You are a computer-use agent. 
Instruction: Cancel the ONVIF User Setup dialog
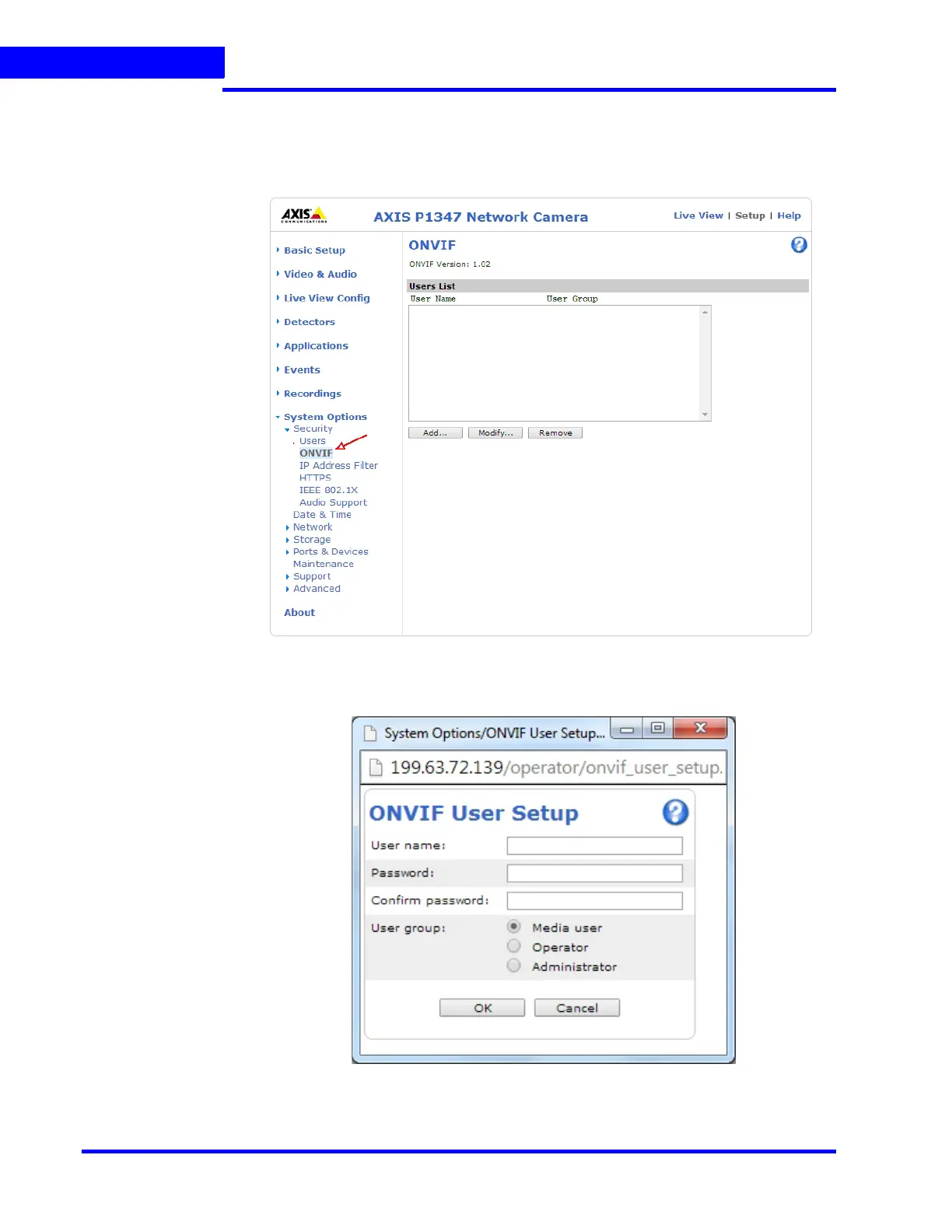[577, 1008]
